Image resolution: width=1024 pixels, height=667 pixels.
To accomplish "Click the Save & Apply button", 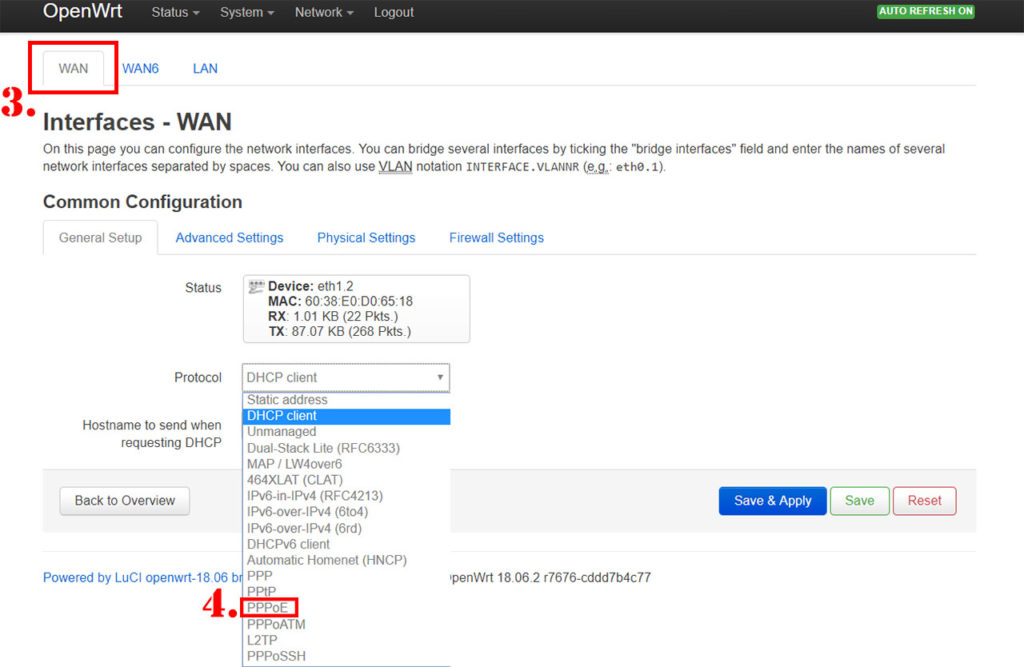I will tap(772, 500).
